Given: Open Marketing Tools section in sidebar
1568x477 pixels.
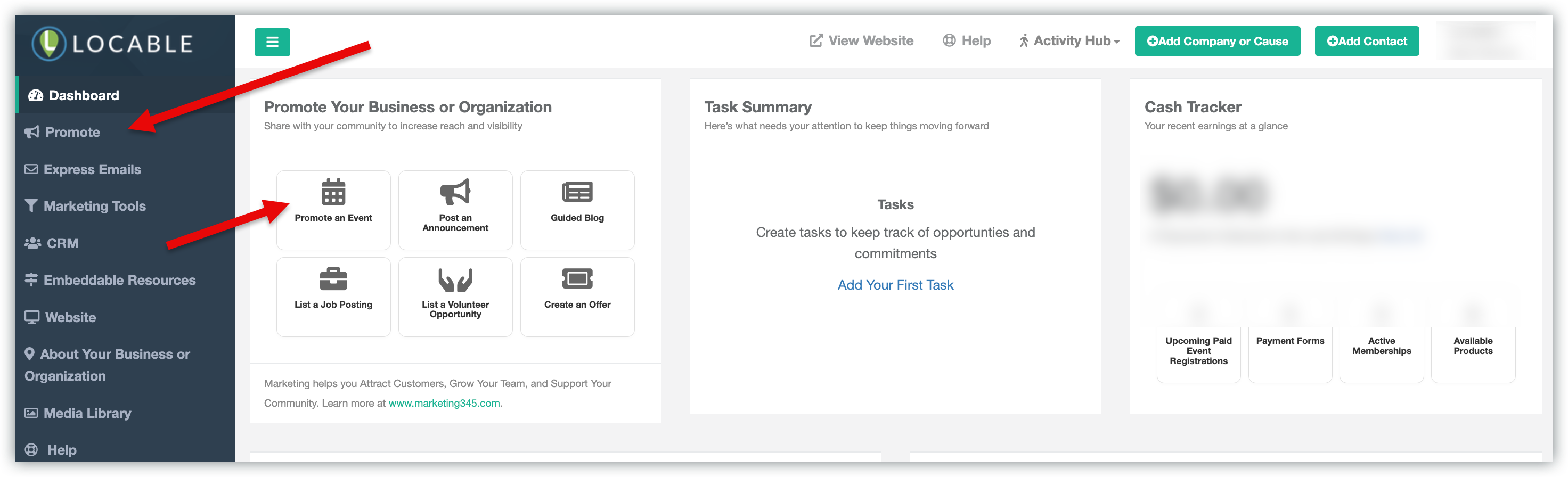Looking at the screenshot, I should pyautogui.click(x=94, y=206).
